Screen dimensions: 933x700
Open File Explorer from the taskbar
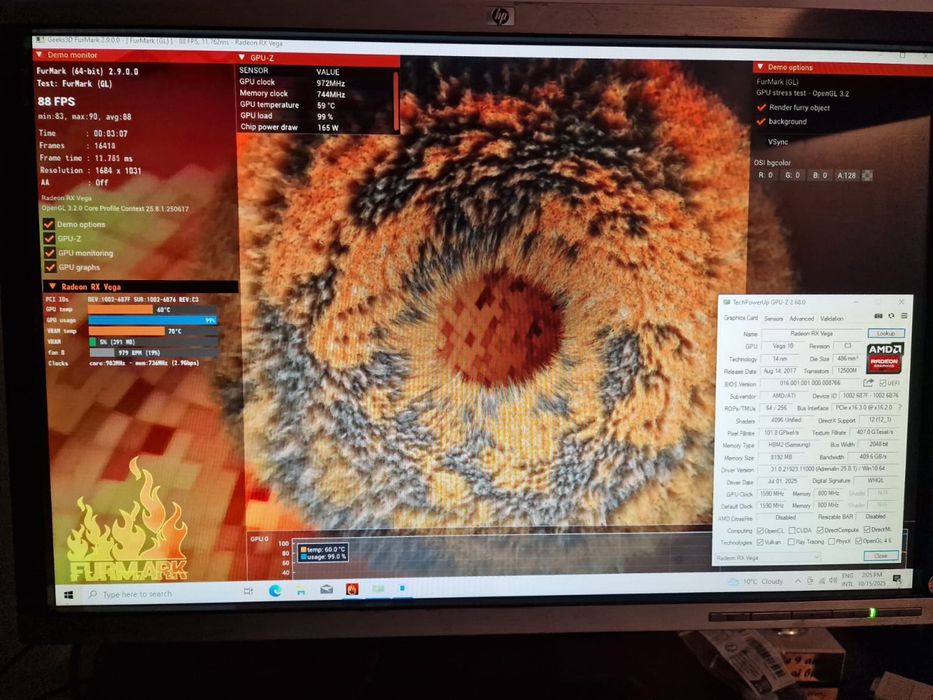301,590
